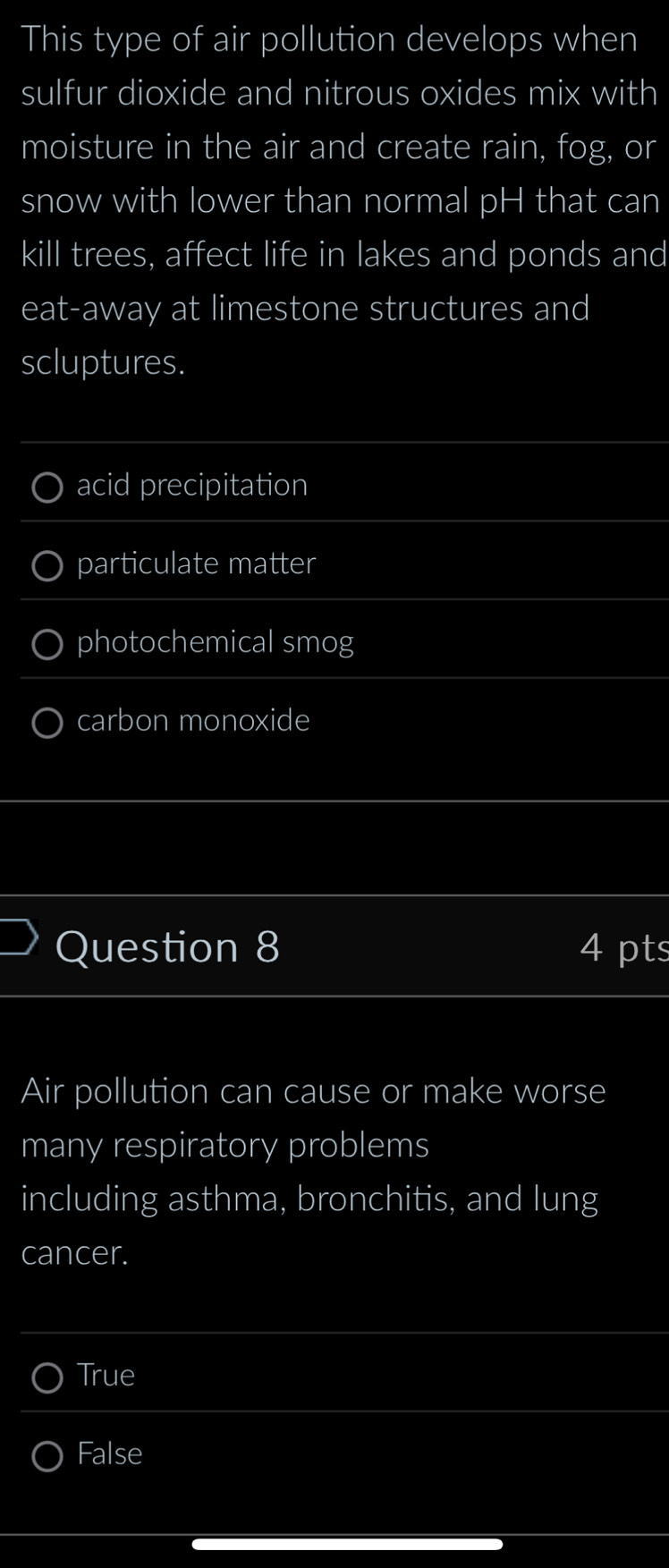Select the "False" radio button

pyautogui.click(x=47, y=1457)
